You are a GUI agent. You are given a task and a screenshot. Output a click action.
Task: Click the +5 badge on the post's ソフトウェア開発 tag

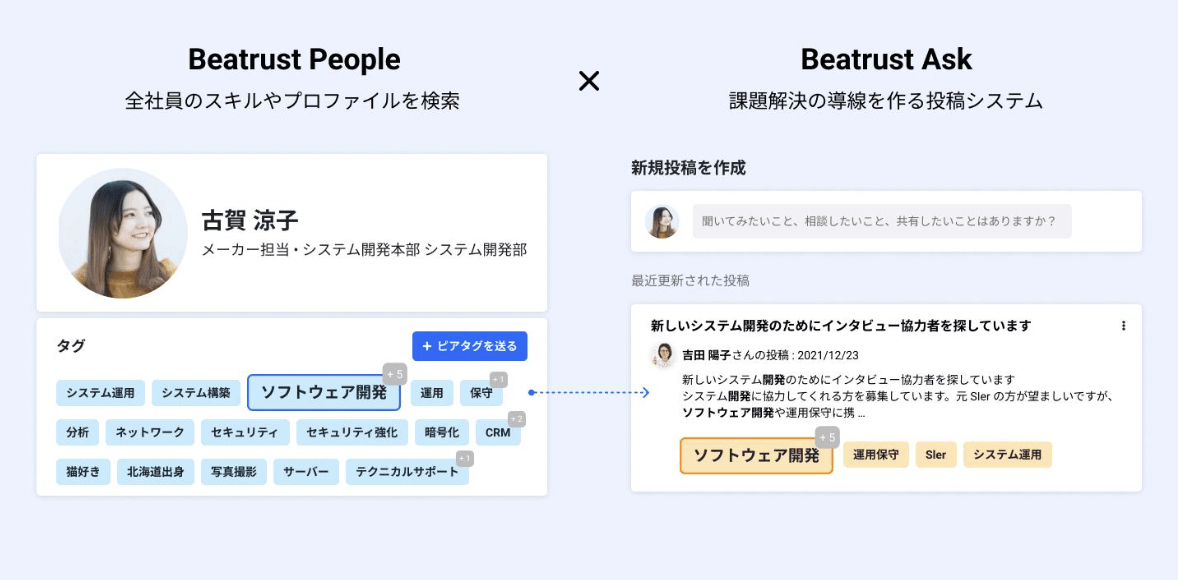click(x=826, y=435)
